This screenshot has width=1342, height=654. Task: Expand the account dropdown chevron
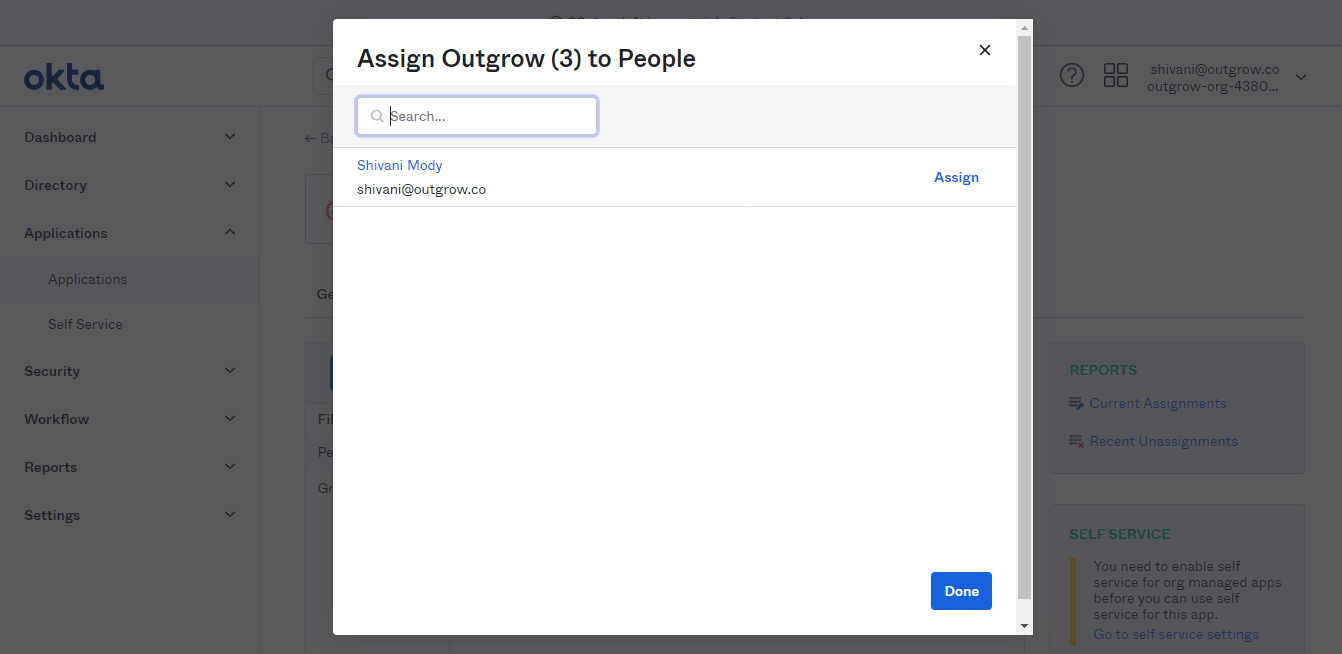coord(1301,77)
